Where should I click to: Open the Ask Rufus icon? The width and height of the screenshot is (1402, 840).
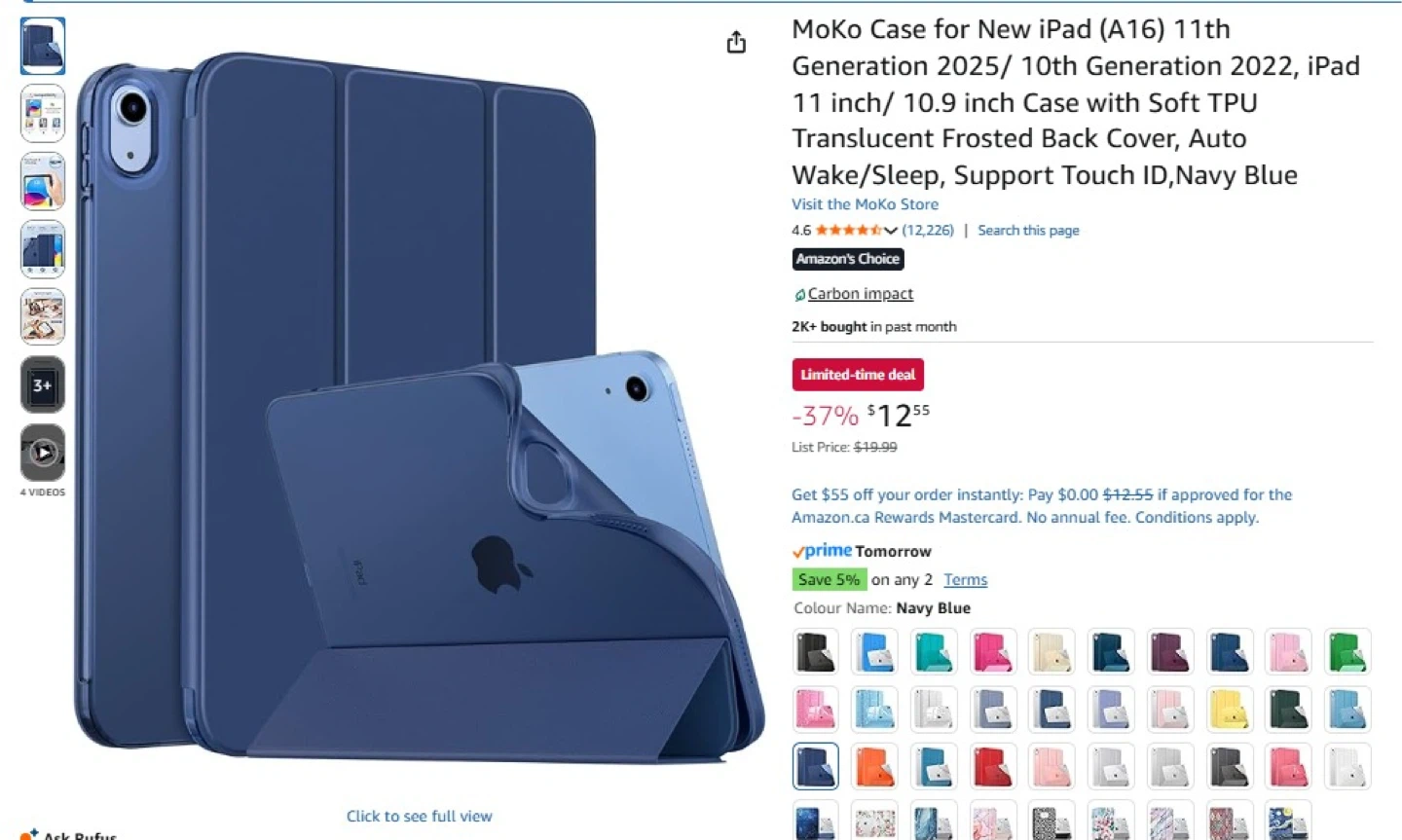point(28,833)
